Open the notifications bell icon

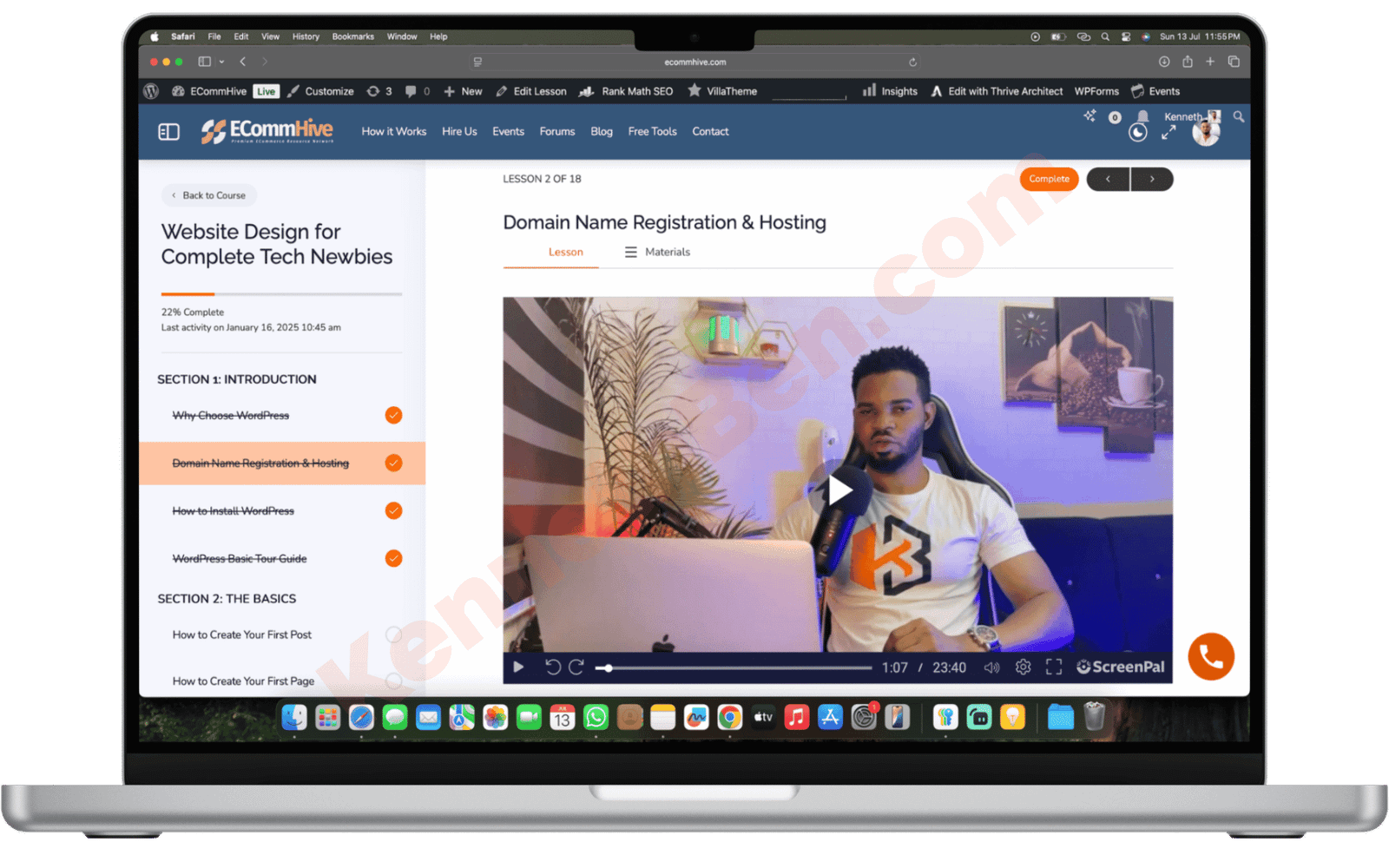[1142, 116]
